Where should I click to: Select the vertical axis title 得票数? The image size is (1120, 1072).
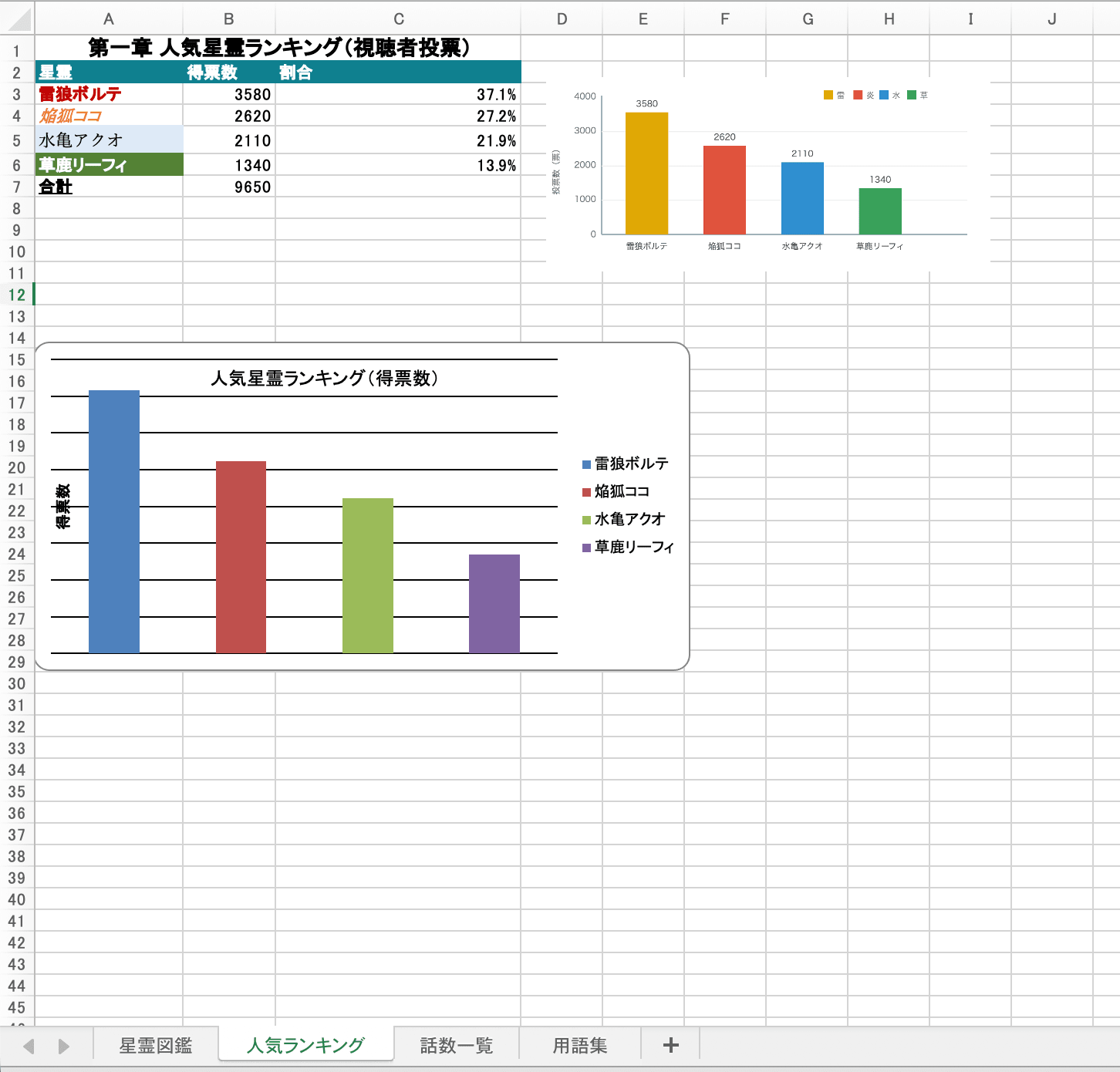63,506
